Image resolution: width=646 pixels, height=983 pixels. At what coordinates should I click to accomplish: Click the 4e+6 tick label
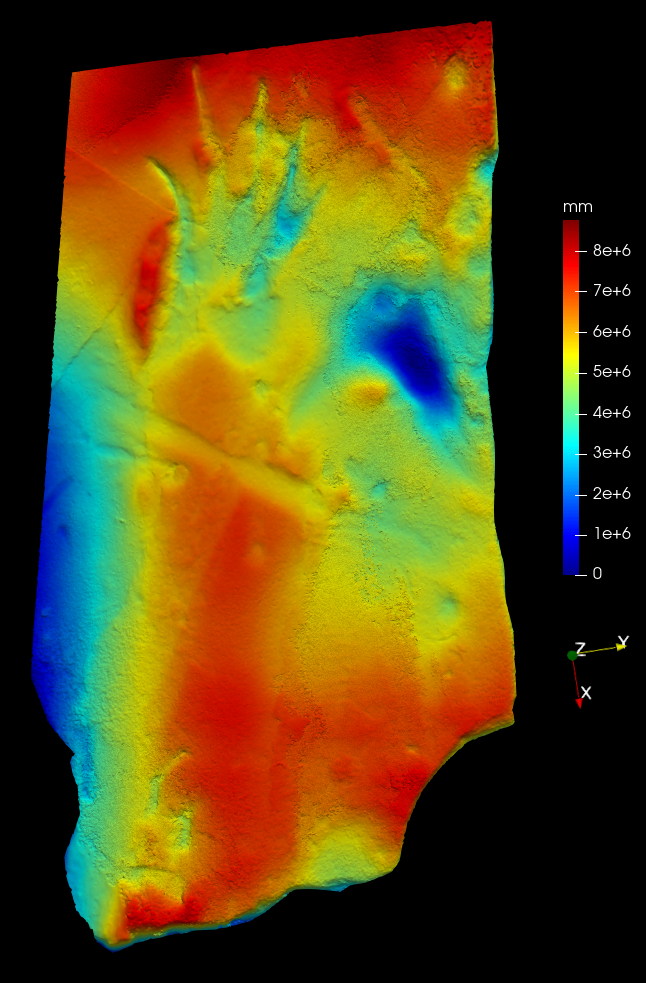(x=611, y=412)
